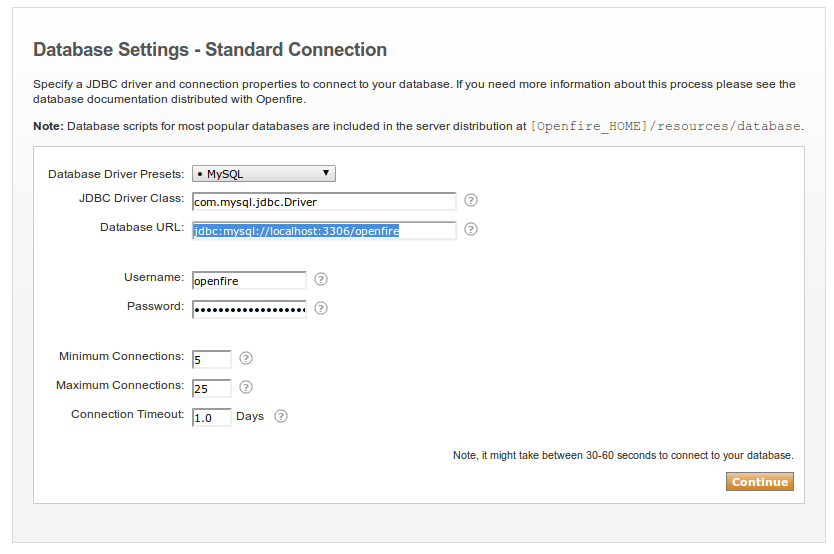
Task: Select the Username text field
Action: click(249, 281)
